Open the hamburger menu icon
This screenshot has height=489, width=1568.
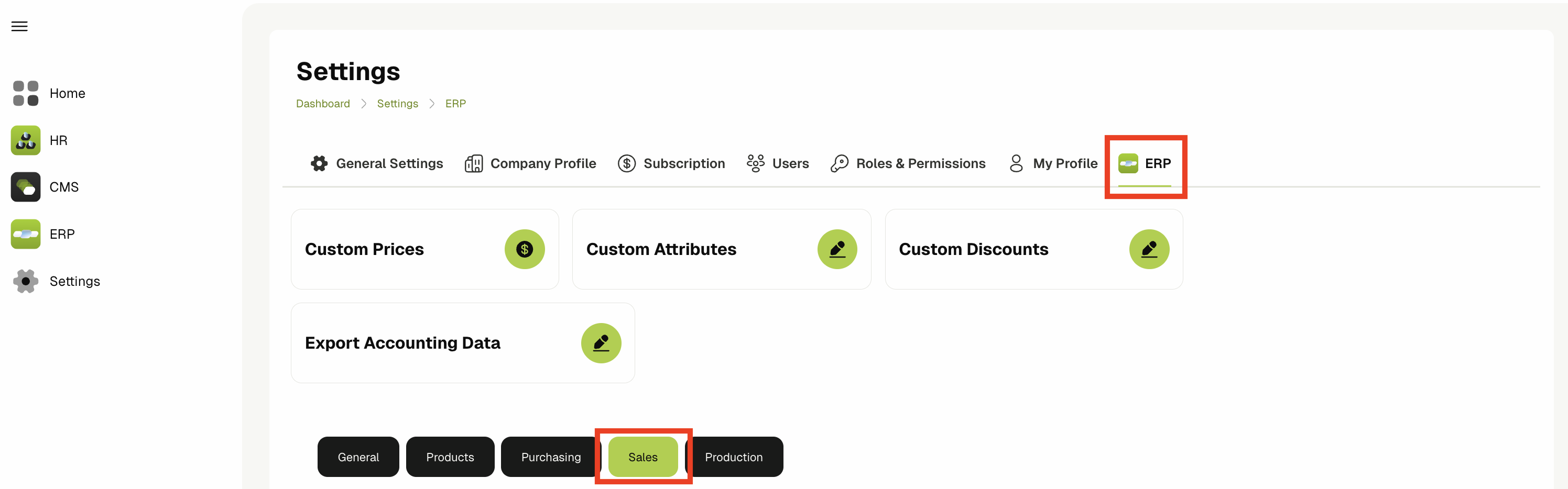19,26
